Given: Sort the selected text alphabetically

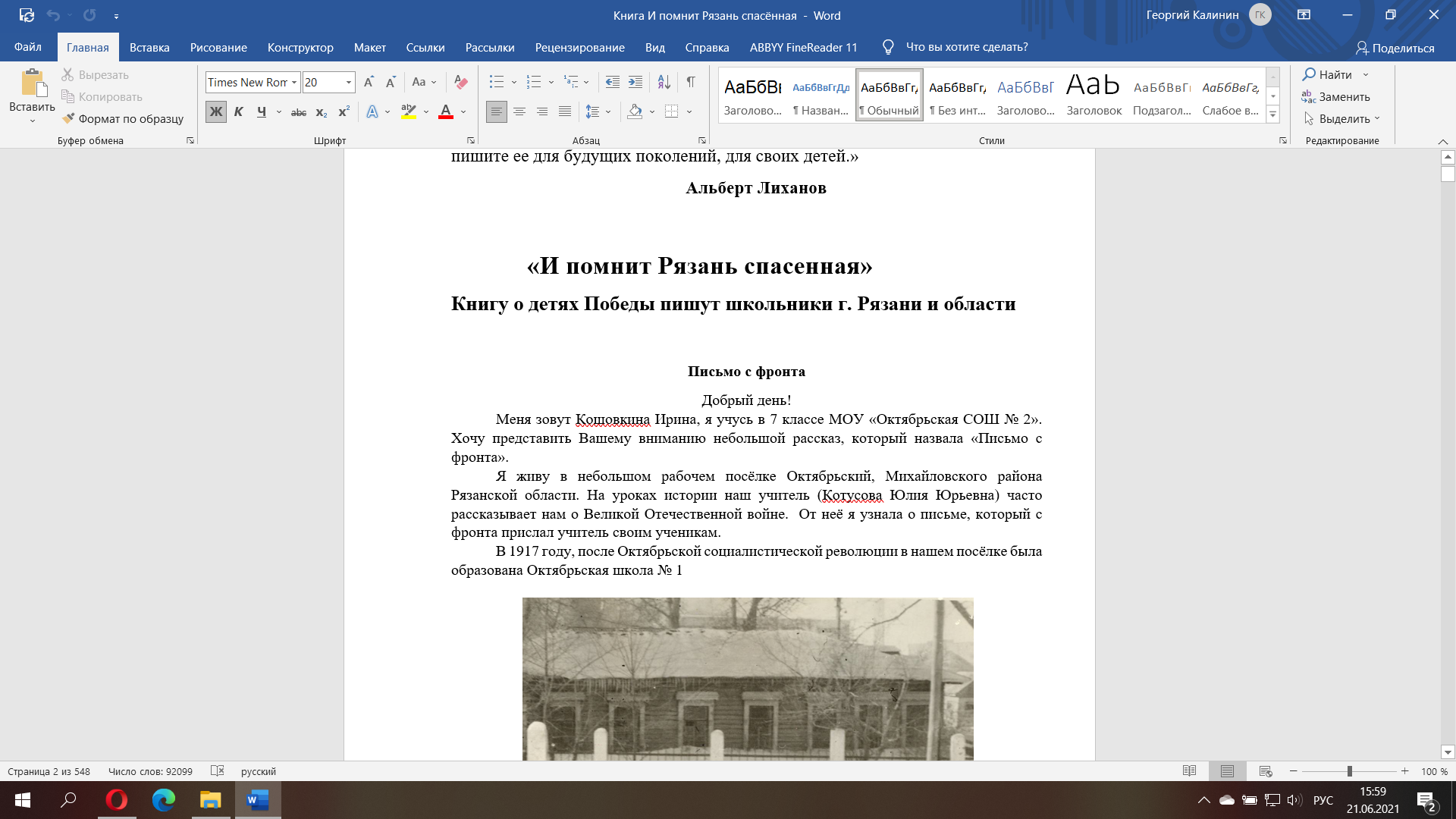Looking at the screenshot, I should [664, 82].
